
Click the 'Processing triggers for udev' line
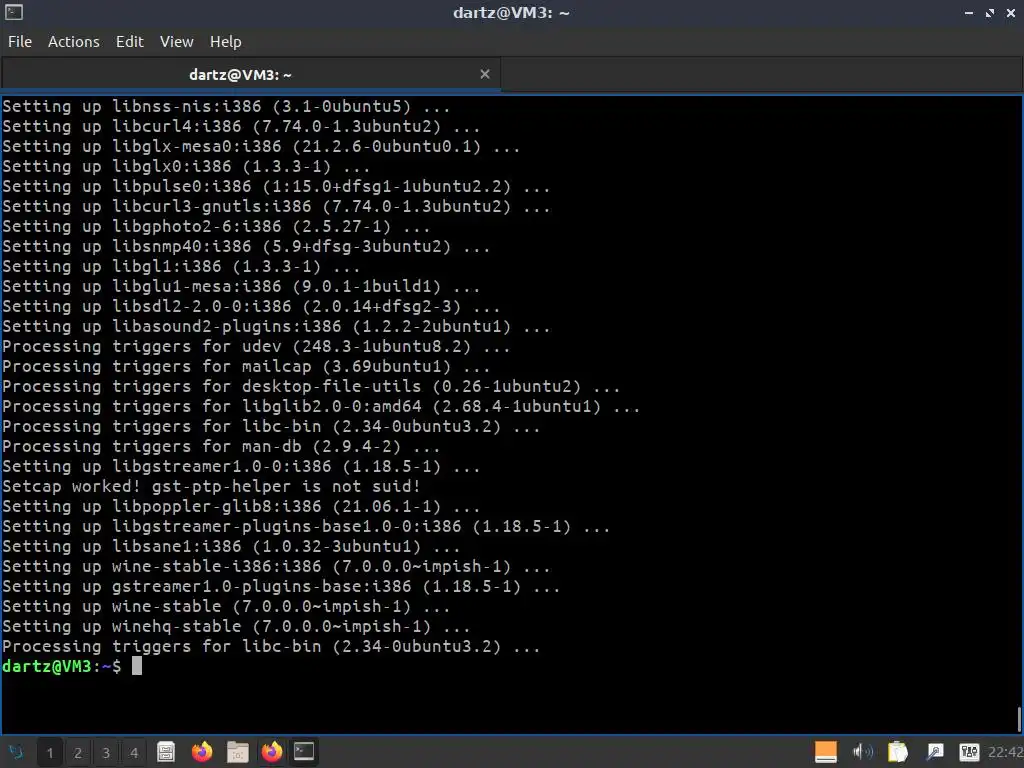256,347
